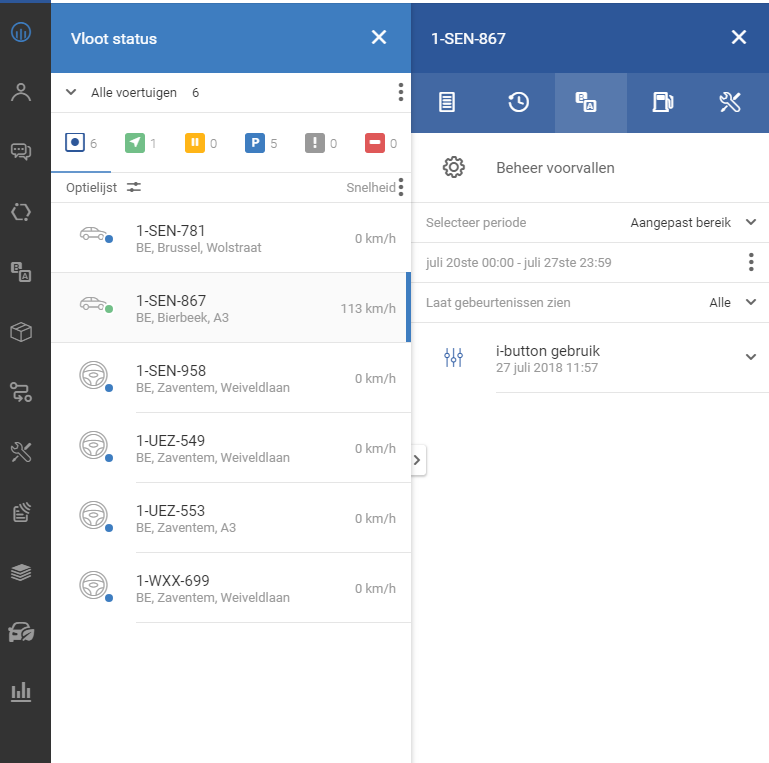
Task: Open the routes icon in sidebar
Action: point(21,392)
